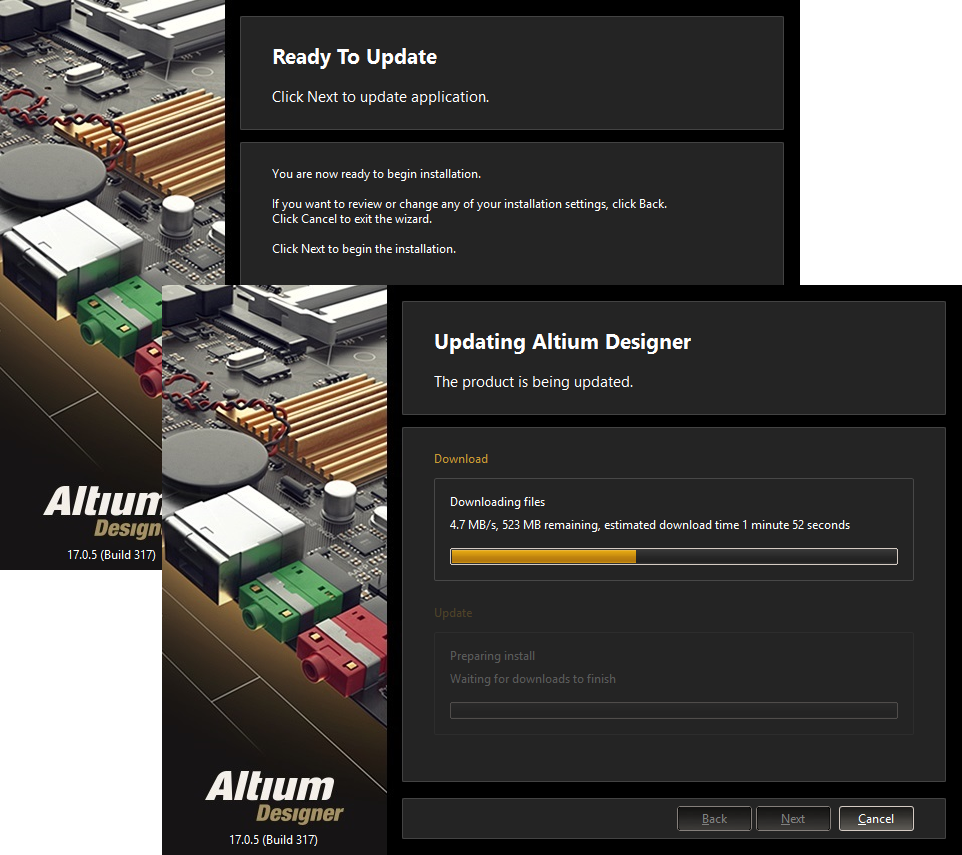Click the "Preparing install" label
Viewport: 962px width, 855px height.
click(492, 656)
